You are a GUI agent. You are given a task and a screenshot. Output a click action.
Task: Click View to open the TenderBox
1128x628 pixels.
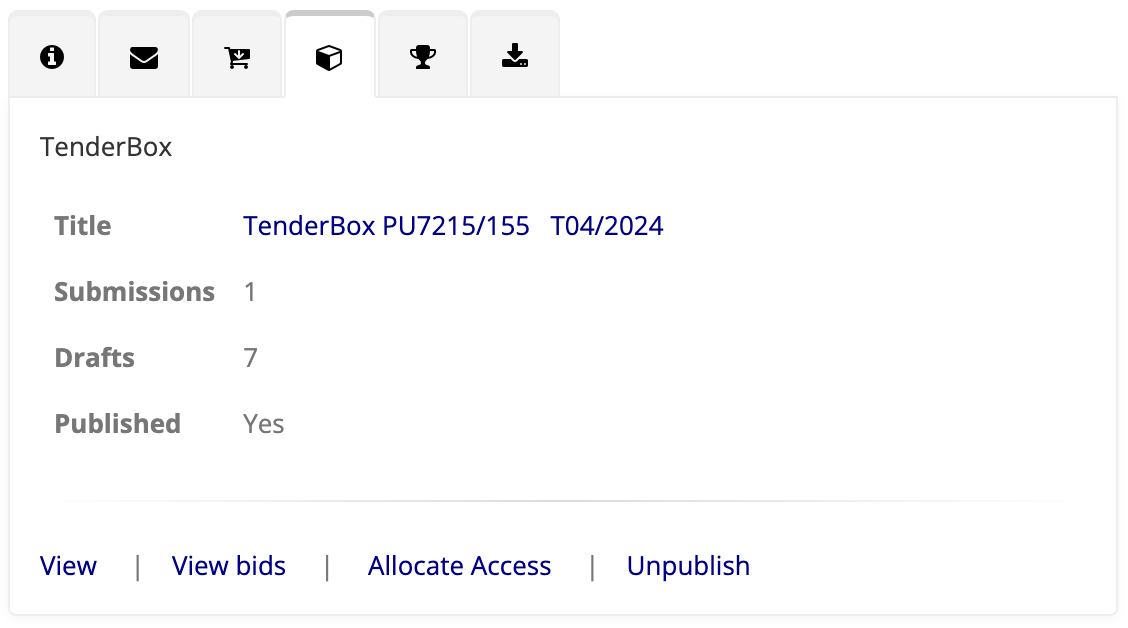67,566
